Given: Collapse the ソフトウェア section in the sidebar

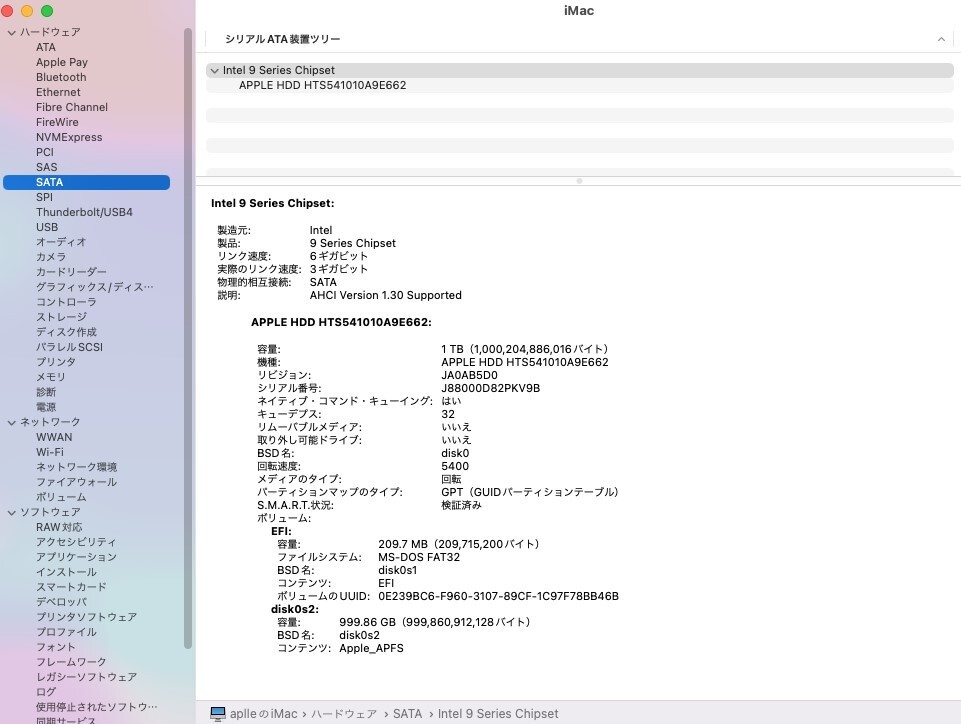Looking at the screenshot, I should point(12,513).
